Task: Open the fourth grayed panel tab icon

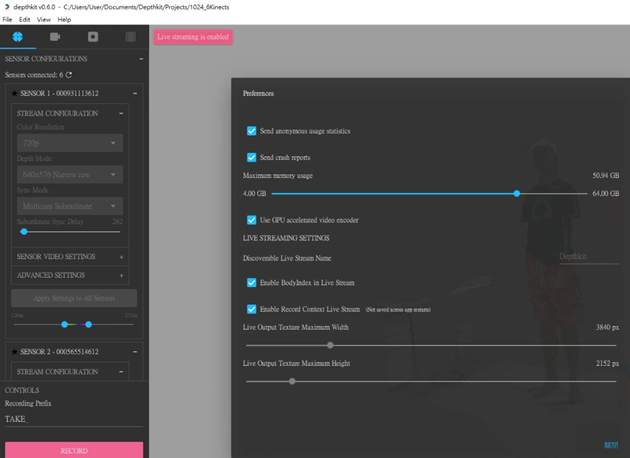Action: click(x=130, y=38)
